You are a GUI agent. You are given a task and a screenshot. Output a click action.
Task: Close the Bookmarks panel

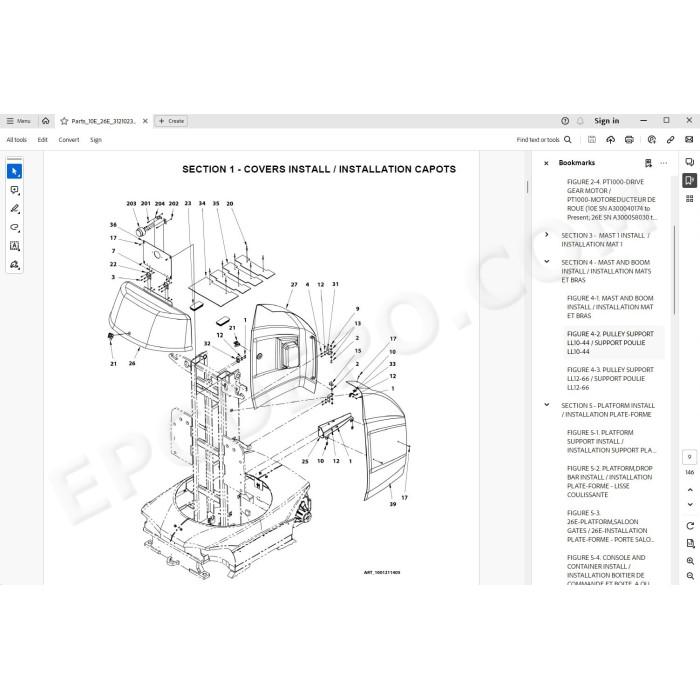tap(546, 163)
